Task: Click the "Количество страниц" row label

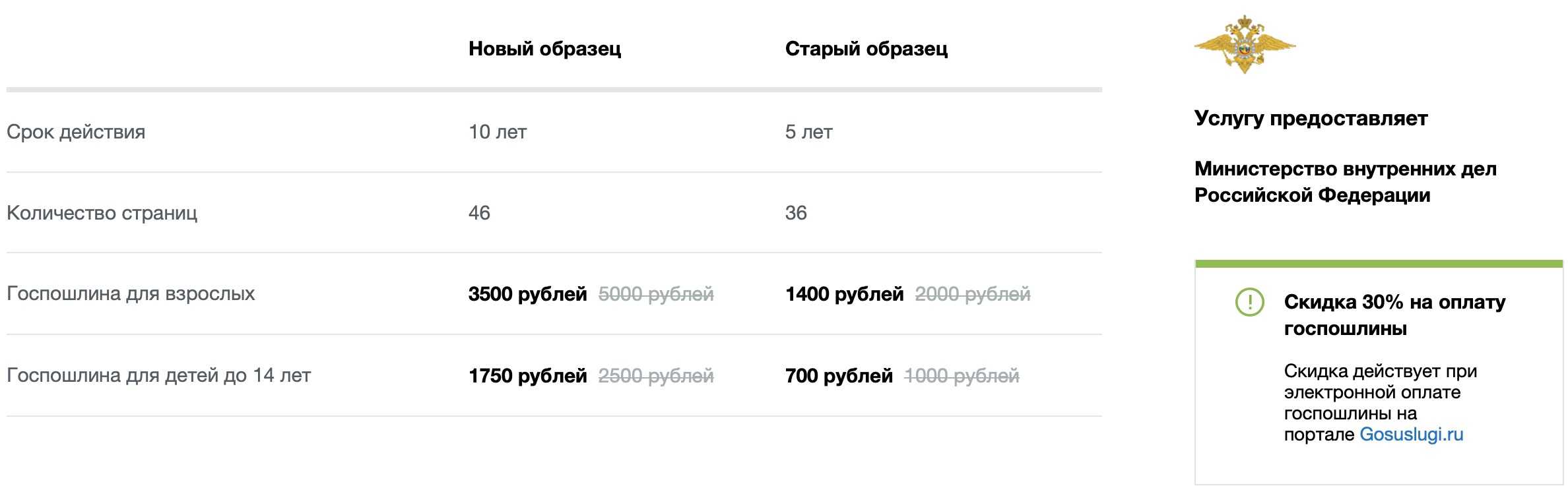Action: point(102,213)
